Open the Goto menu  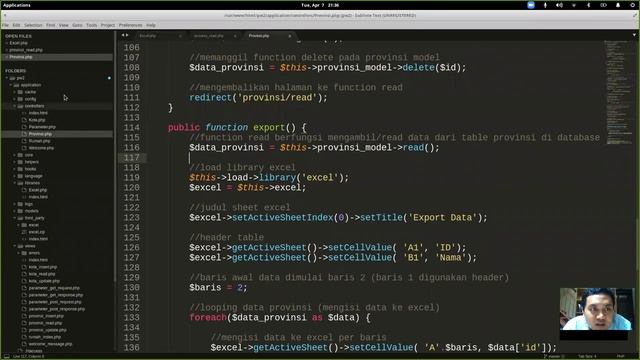tap(78, 25)
